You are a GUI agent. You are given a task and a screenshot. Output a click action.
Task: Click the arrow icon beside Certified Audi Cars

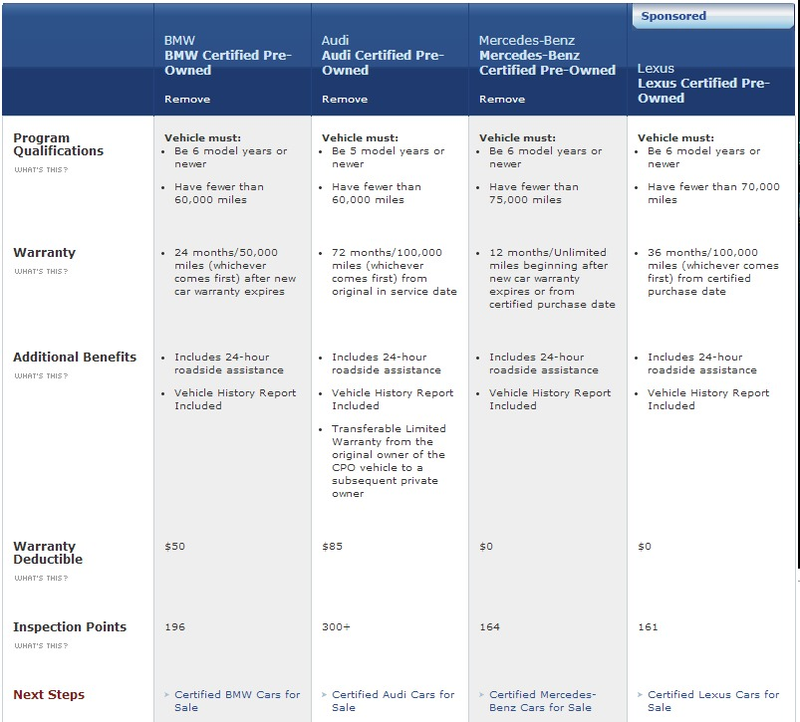(324, 694)
